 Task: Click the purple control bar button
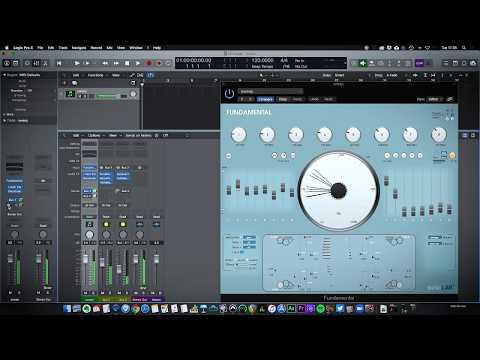point(419,63)
